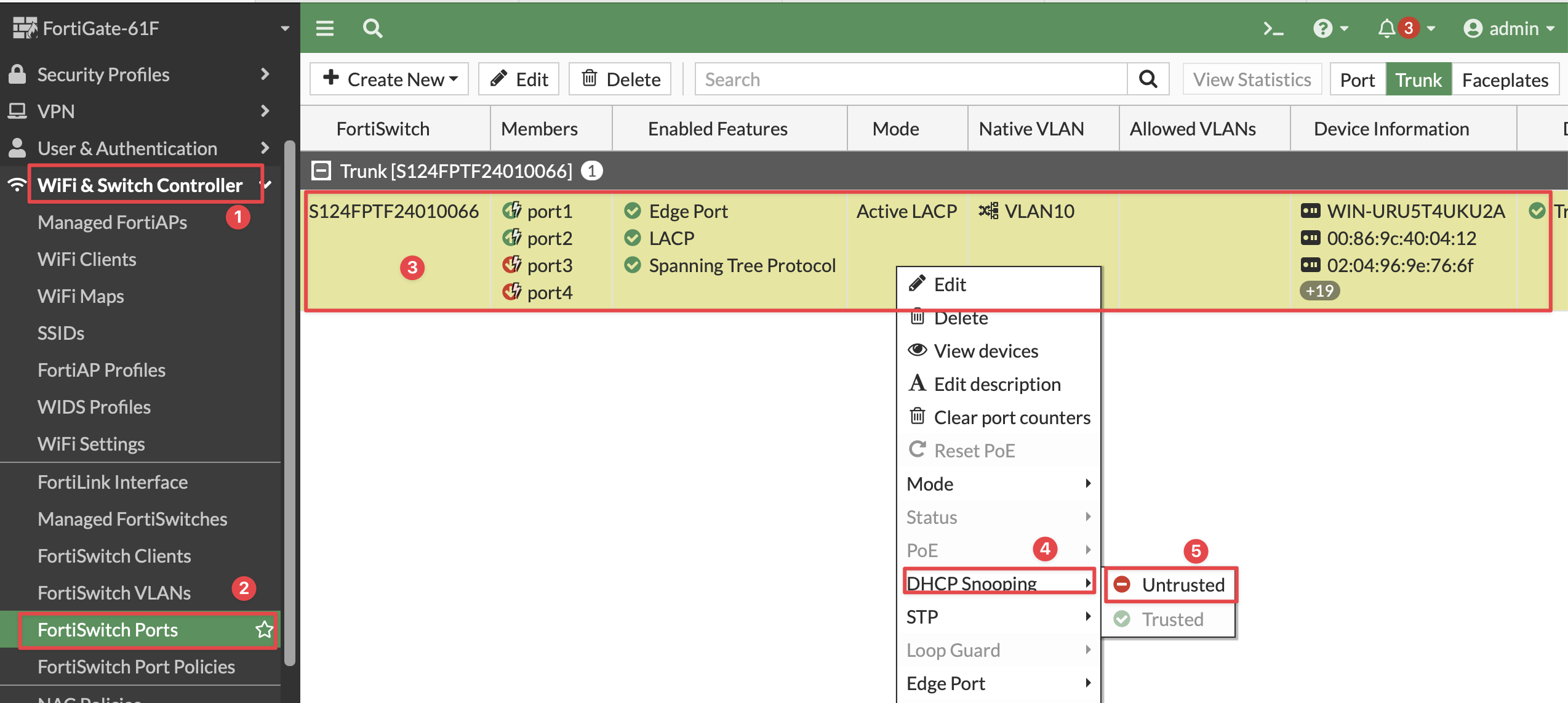Click the WiFi signal sidebar icon

tap(17, 185)
